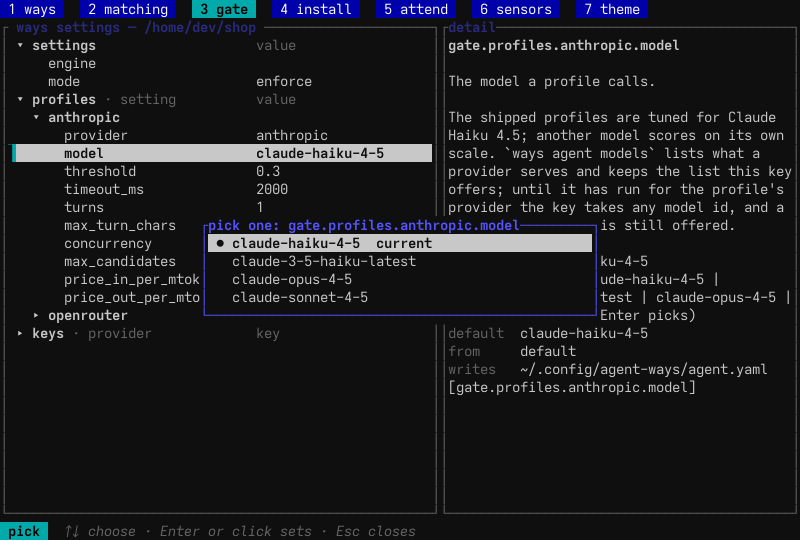Open the 2 matching tab
Viewport: 800px width, 540px height.
point(128,9)
